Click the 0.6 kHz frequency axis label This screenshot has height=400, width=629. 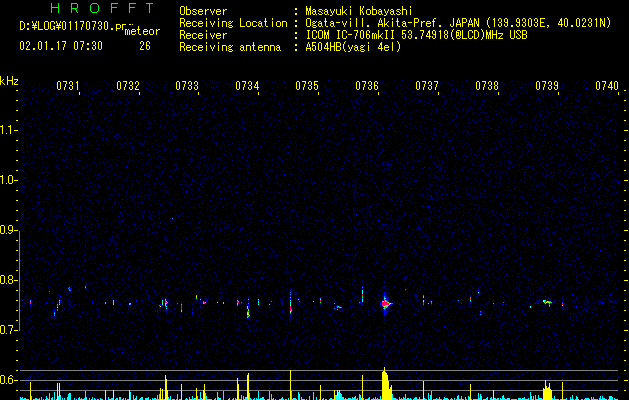[x=8, y=380]
